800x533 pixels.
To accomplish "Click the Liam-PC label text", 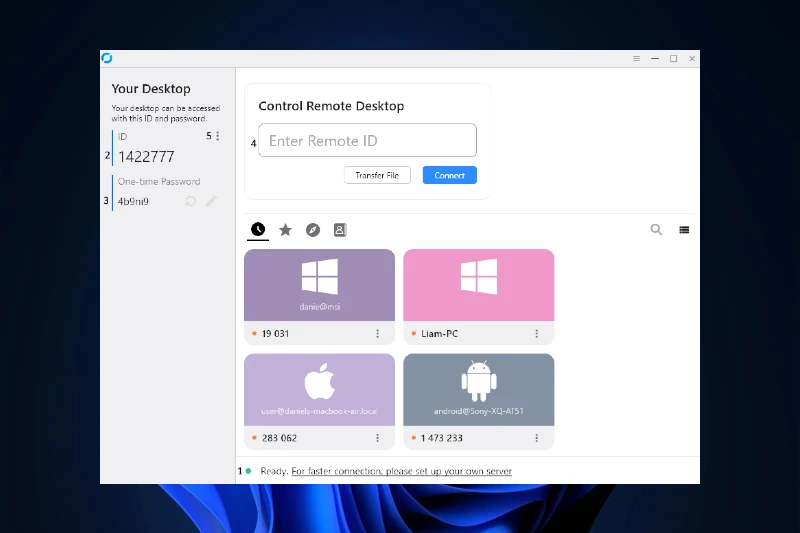I will (439, 334).
